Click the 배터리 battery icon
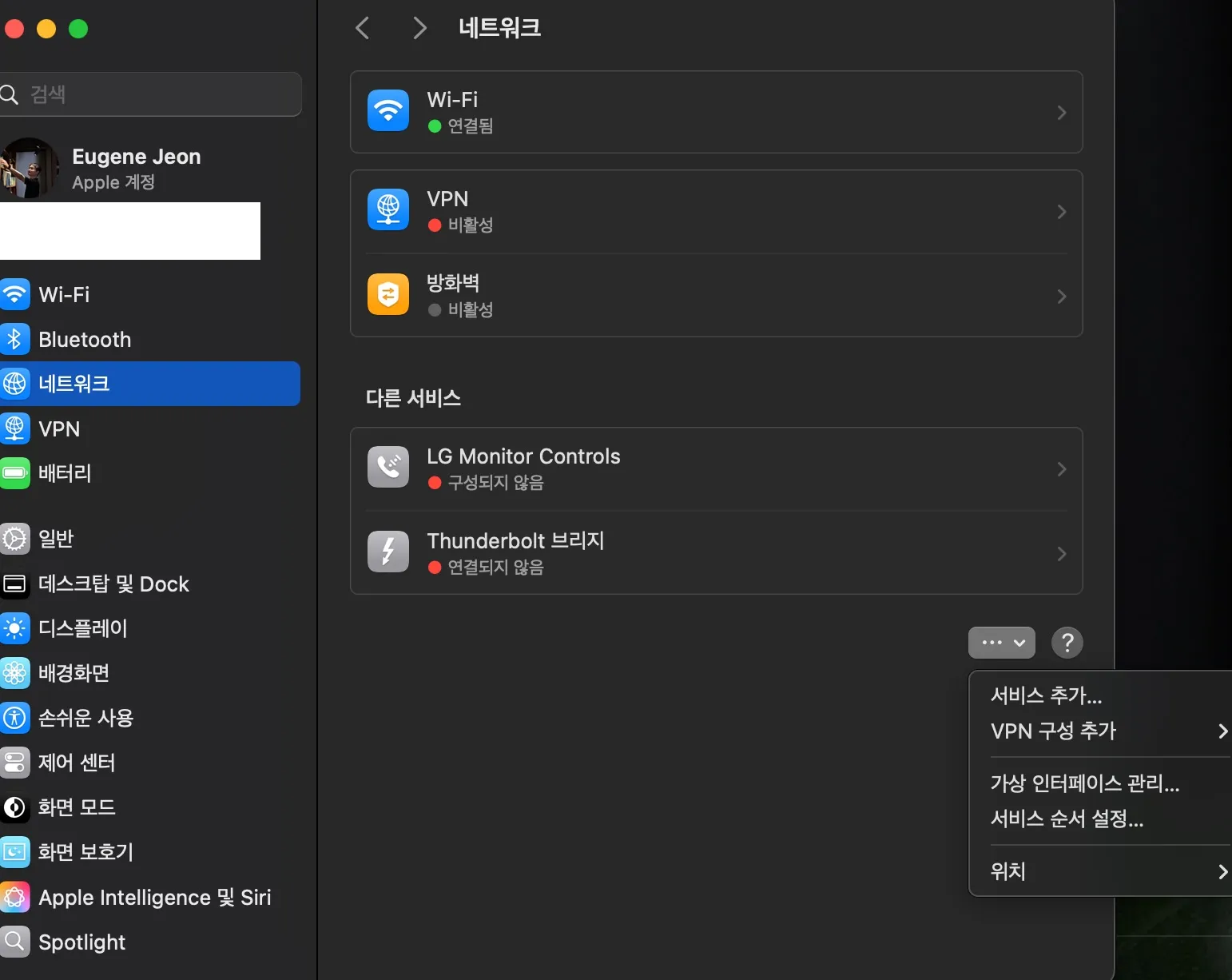 pos(16,473)
